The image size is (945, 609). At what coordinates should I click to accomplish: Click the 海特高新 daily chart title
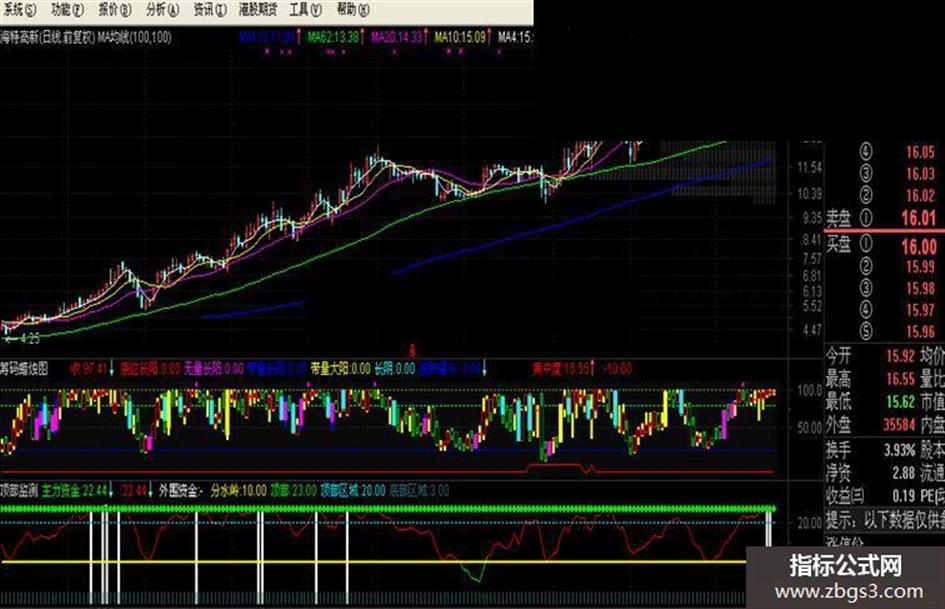click(86, 37)
